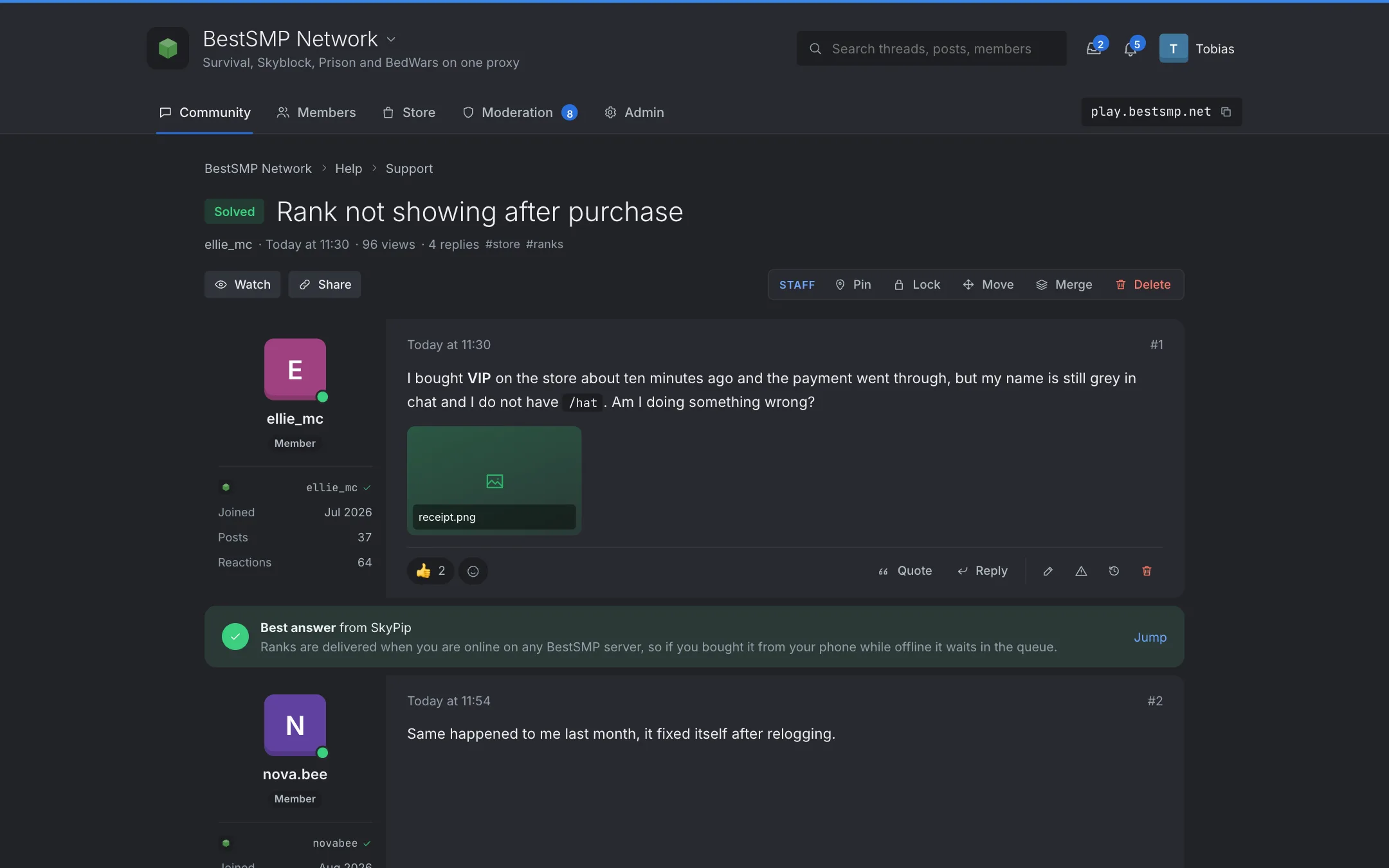Open the Admin tab

pyautogui.click(x=634, y=113)
